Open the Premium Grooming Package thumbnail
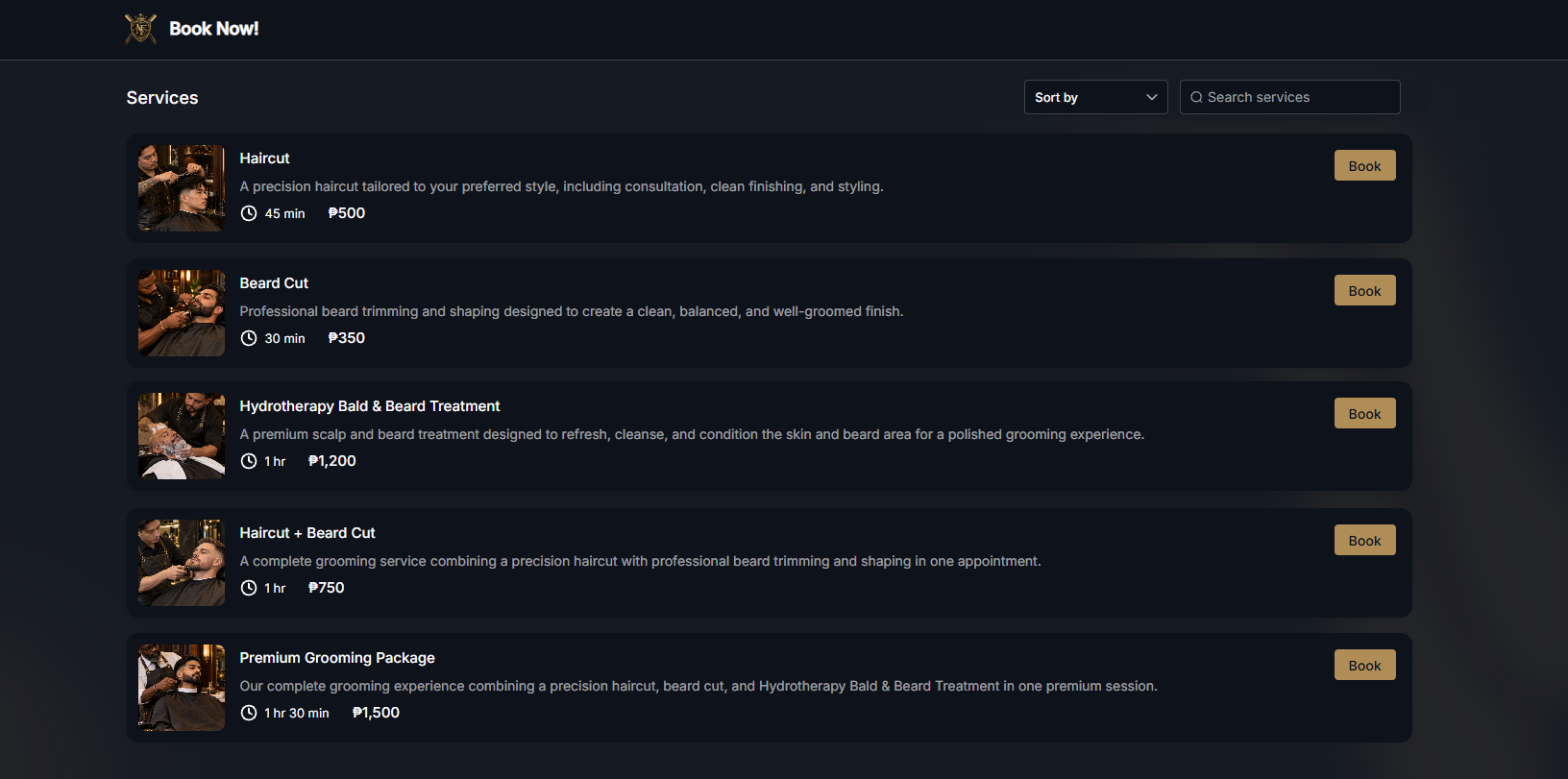 click(182, 688)
